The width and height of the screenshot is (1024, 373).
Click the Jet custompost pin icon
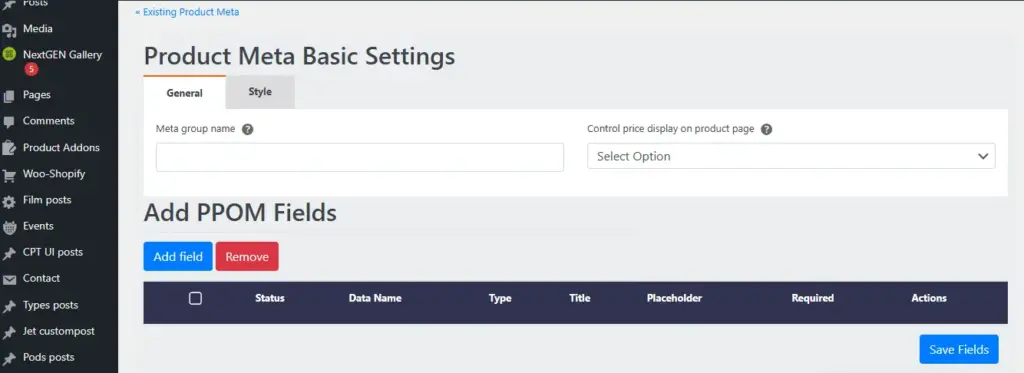pyautogui.click(x=8, y=332)
